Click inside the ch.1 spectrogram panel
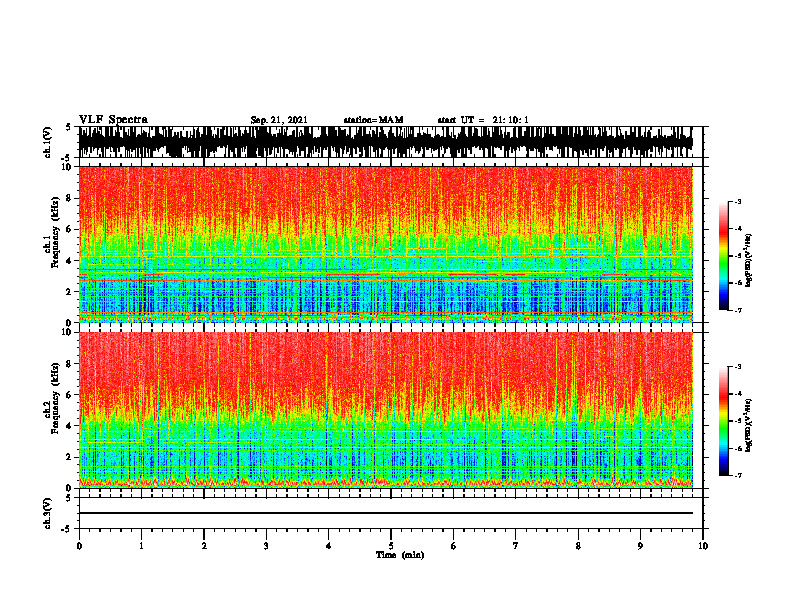 385,244
